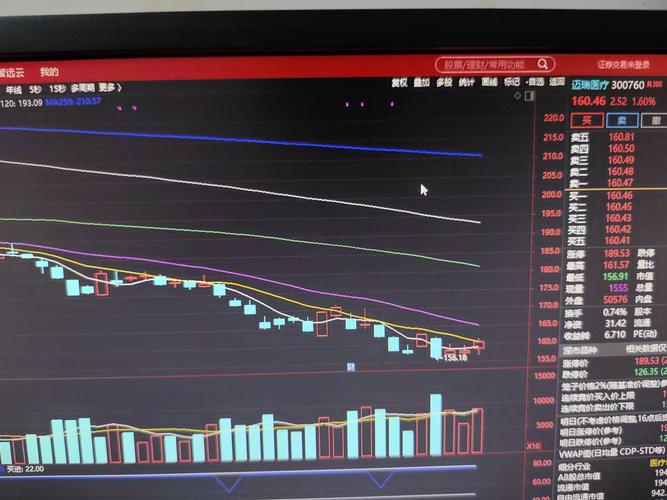Select the 买四 price 160.42
The image size is (667, 500).
coord(618,229)
